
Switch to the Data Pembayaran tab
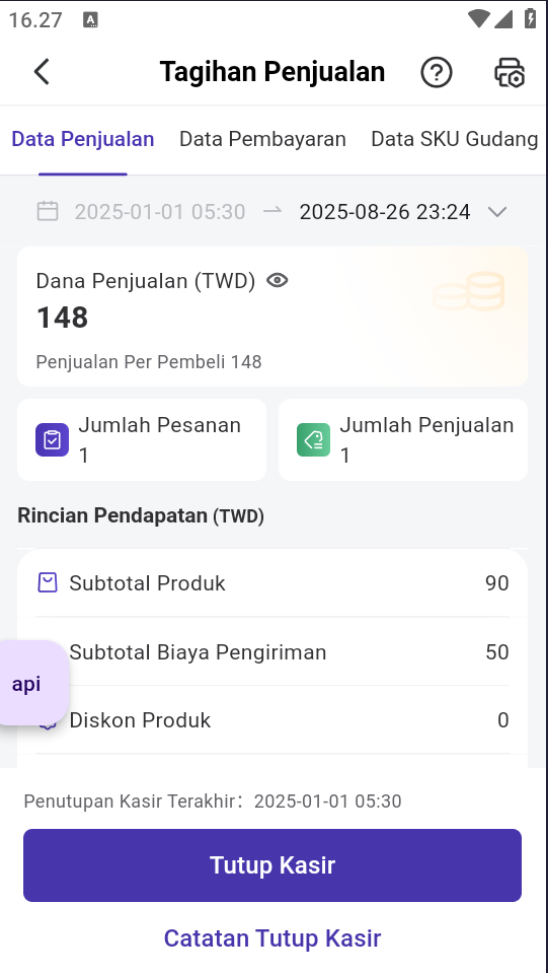pos(263,139)
